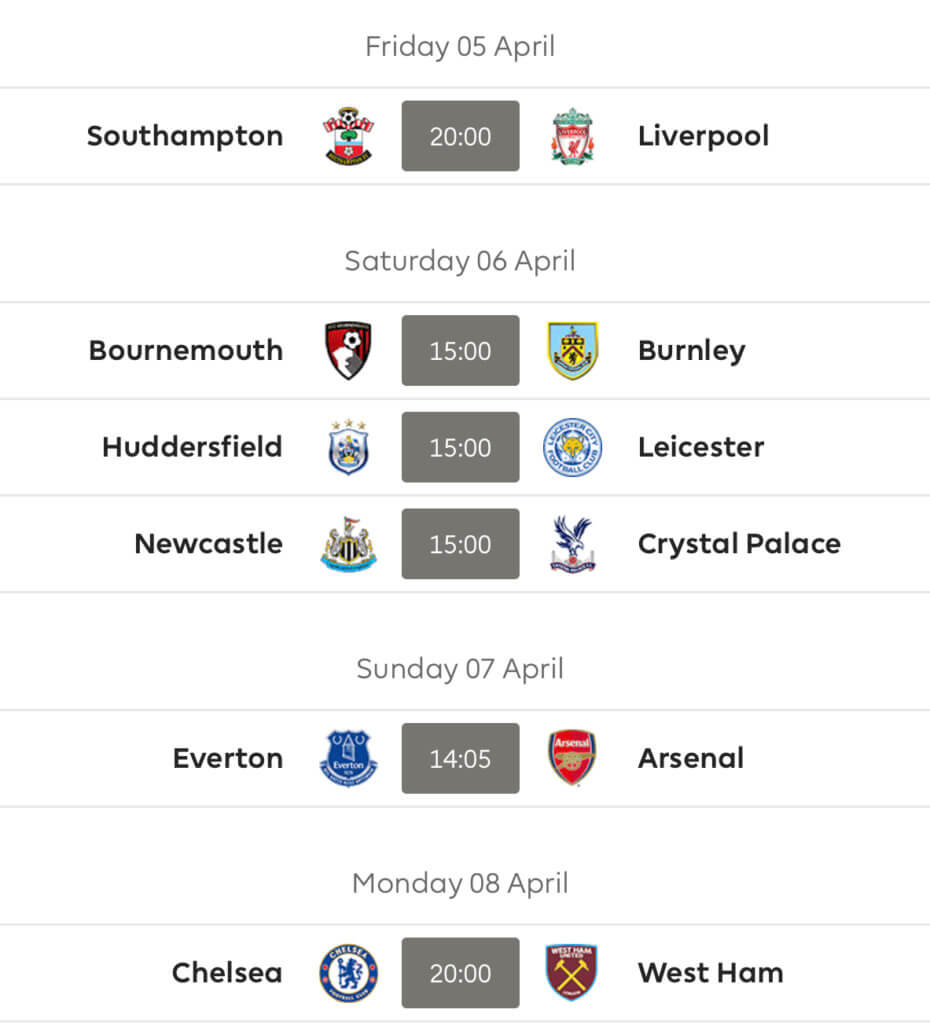This screenshot has height=1024, width=930.
Task: Click the Everton vs Arsenal 14:05 time box
Action: click(x=460, y=758)
